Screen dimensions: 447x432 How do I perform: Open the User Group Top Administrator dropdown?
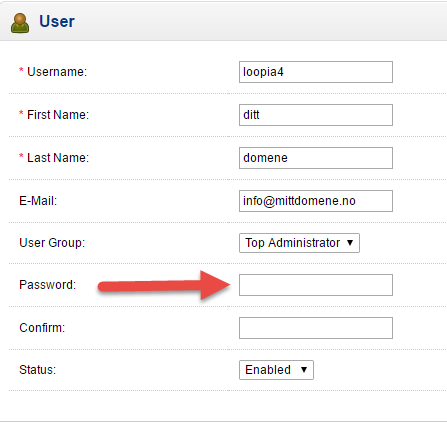pos(299,243)
